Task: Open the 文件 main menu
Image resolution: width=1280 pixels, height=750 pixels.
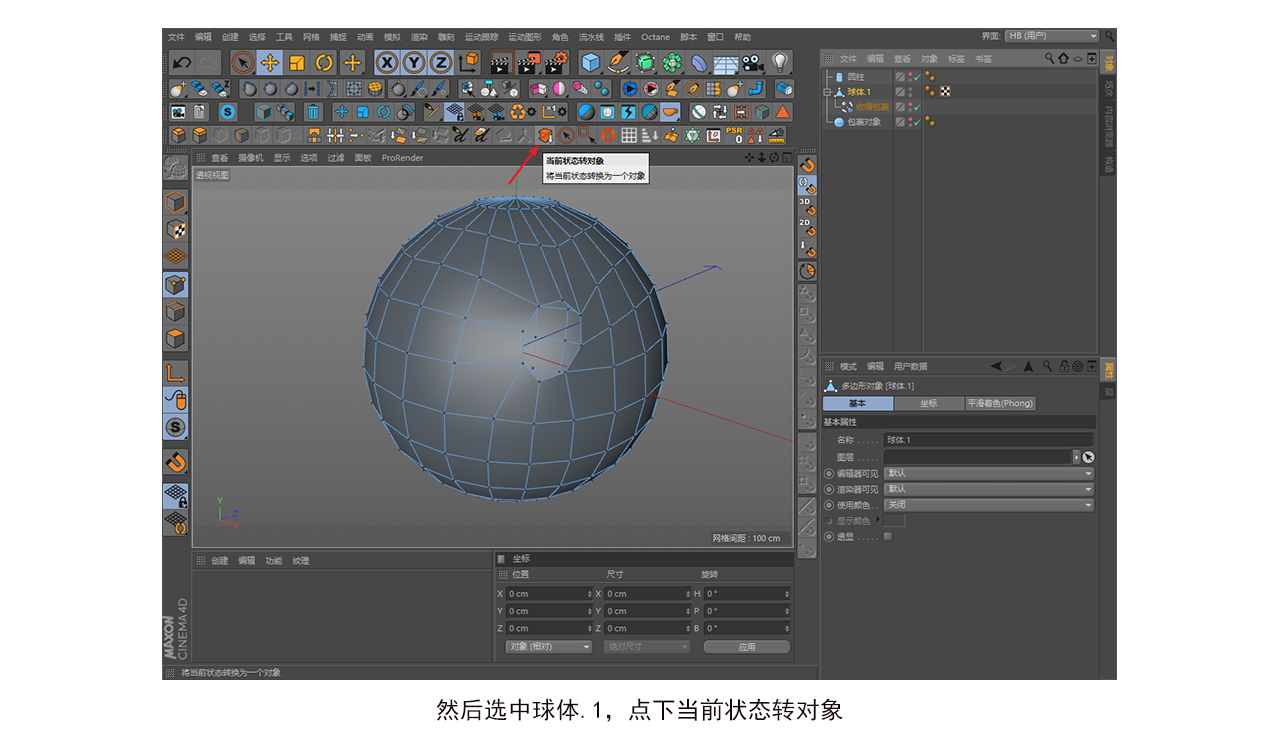Action: [x=176, y=37]
